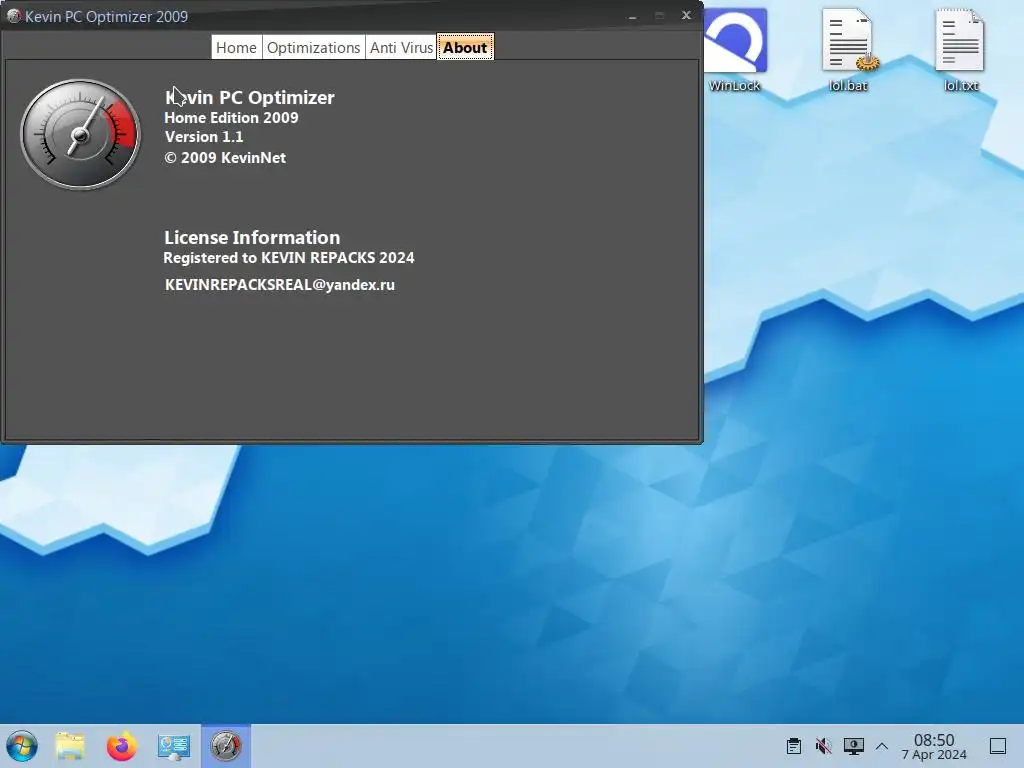This screenshot has width=1024, height=768.
Task: Click the 'Home Edition 2009' text
Action: coord(231,118)
